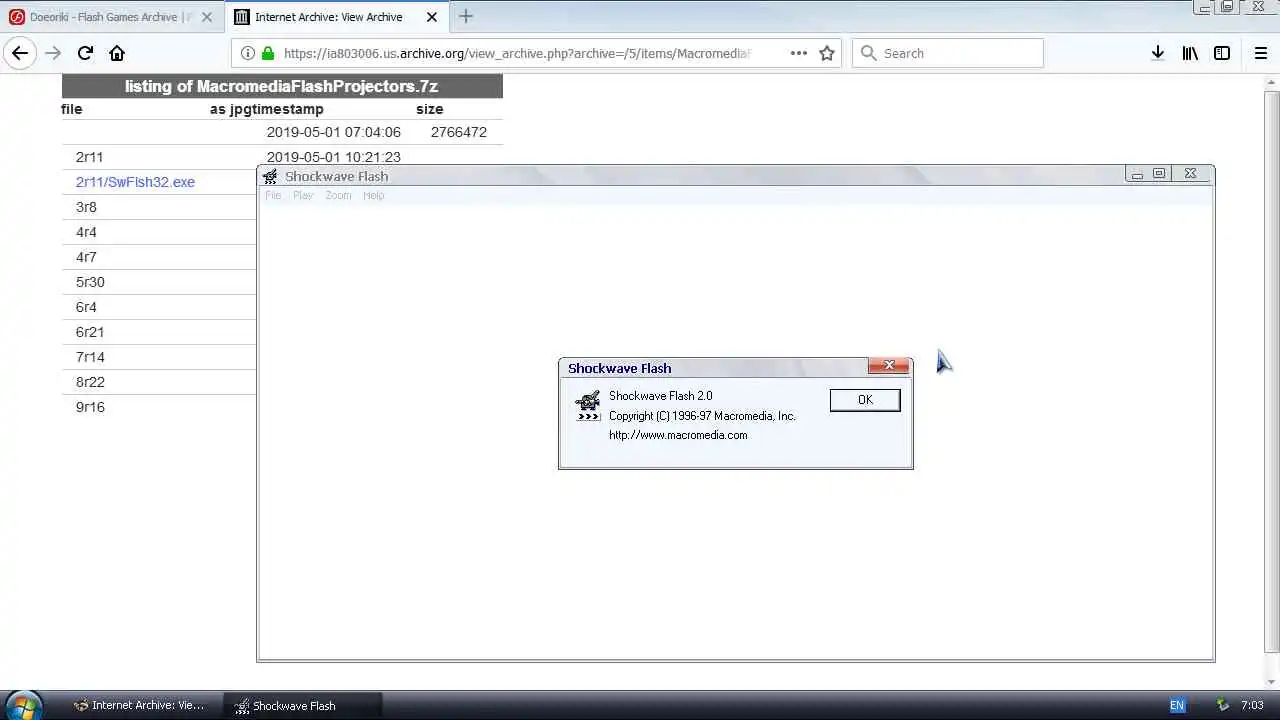Select the 6r4 row in listing
This screenshot has height=720, width=1280.
coord(86,307)
